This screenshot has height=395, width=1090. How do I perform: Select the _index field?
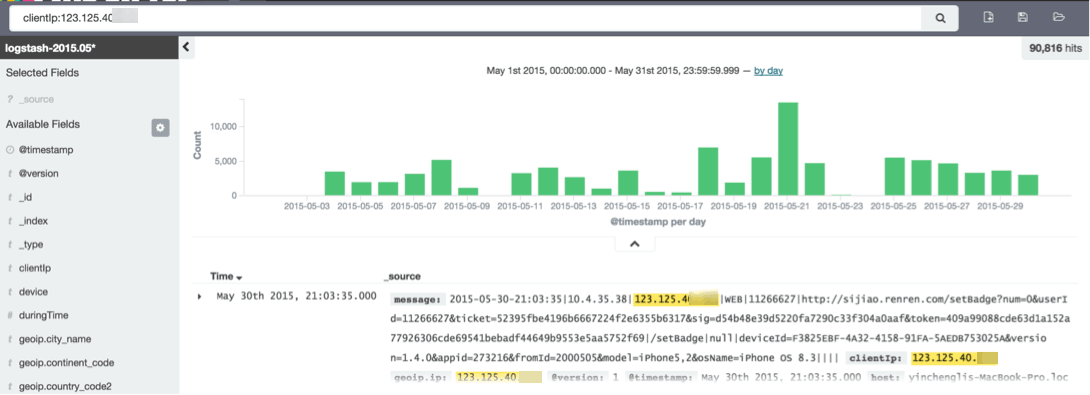click(33, 221)
